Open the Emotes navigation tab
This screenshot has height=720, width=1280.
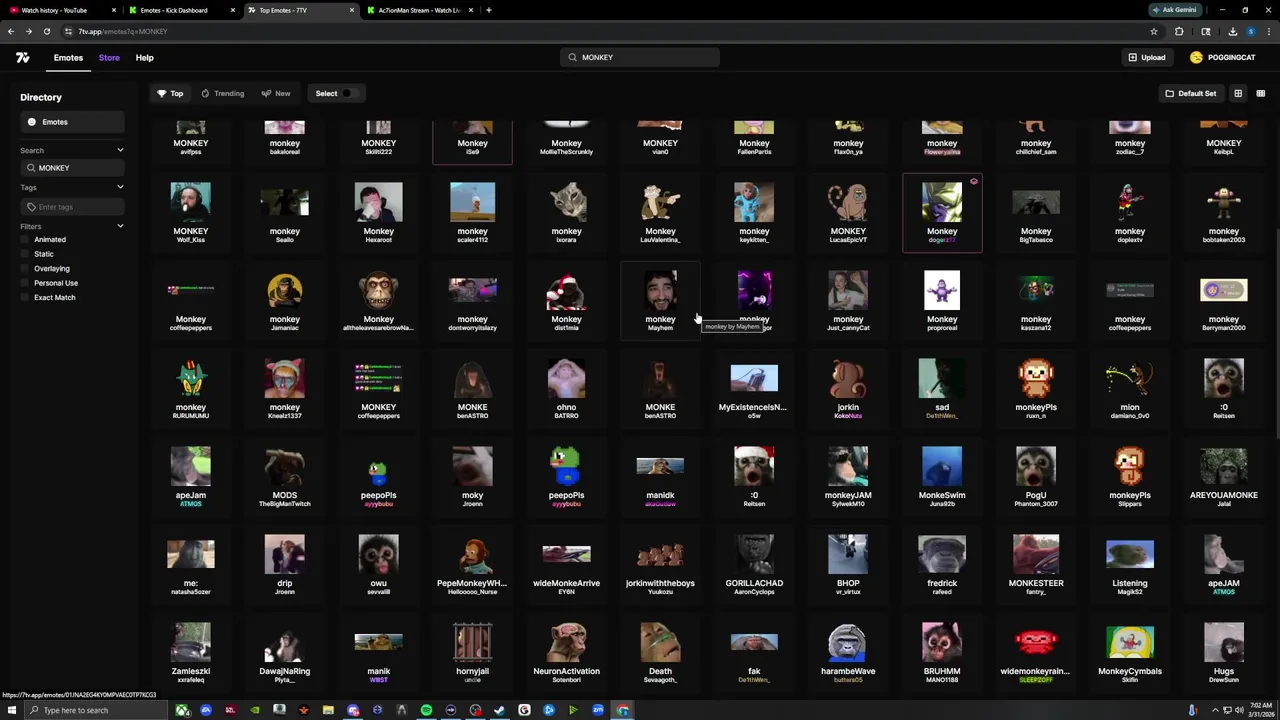[x=68, y=58]
